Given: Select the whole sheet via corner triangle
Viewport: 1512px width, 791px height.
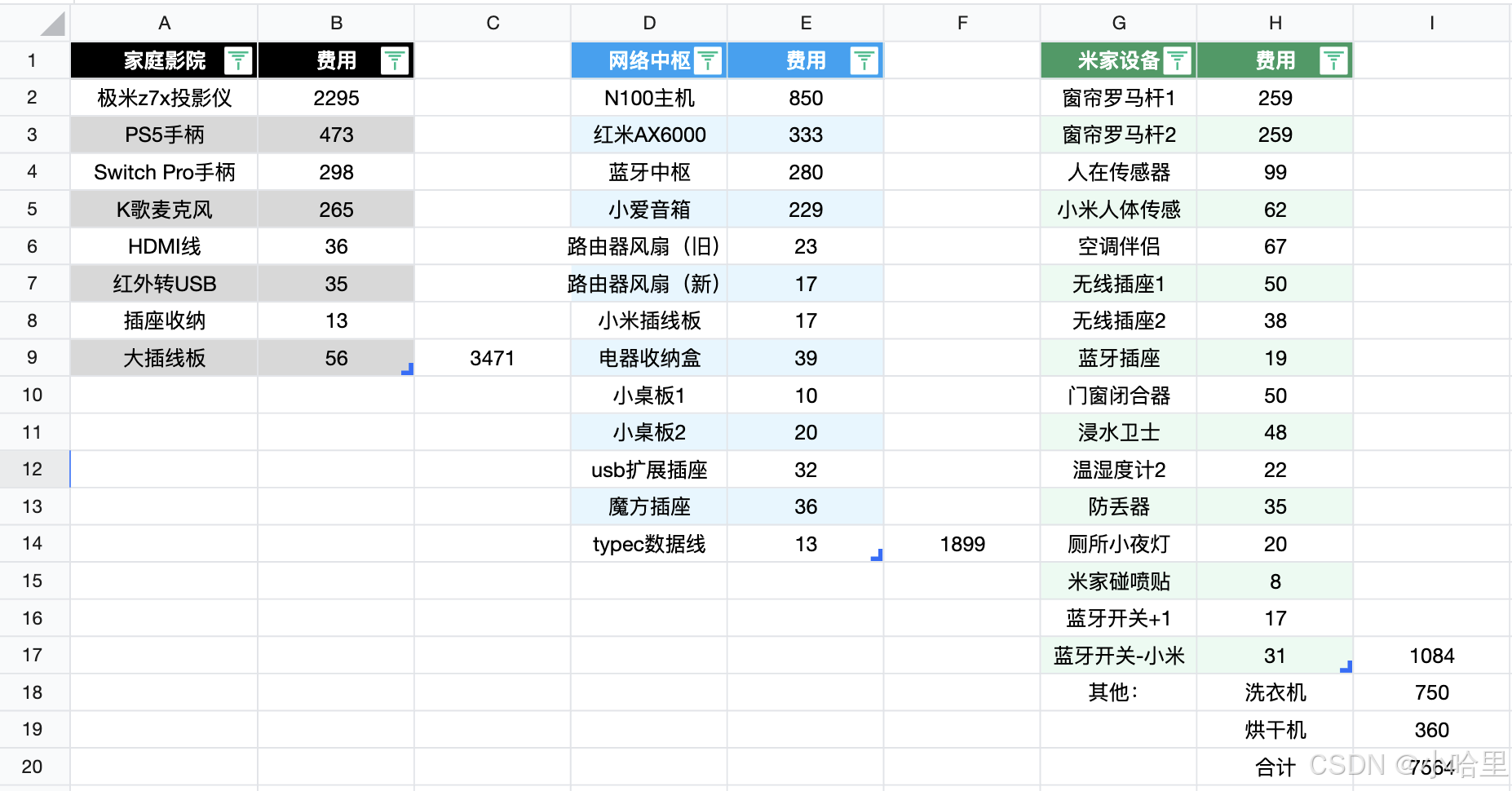Looking at the screenshot, I should tap(52, 24).
